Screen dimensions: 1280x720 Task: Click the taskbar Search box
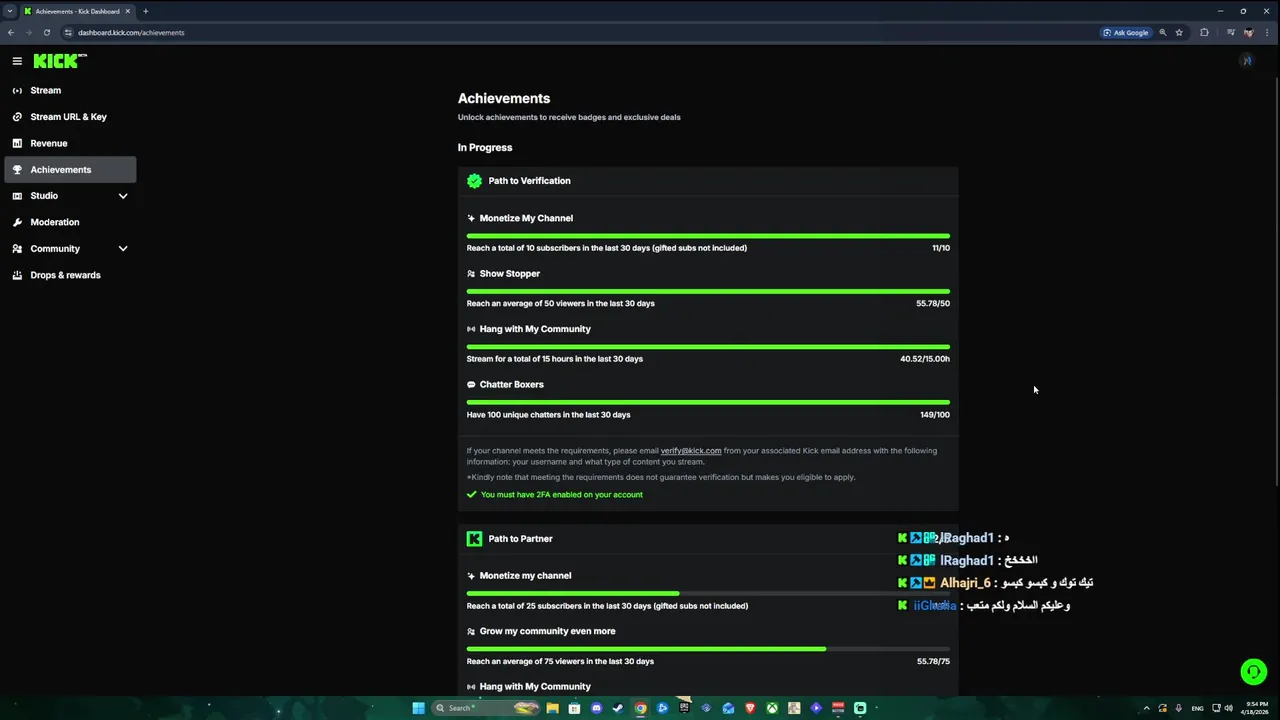coord(488,708)
